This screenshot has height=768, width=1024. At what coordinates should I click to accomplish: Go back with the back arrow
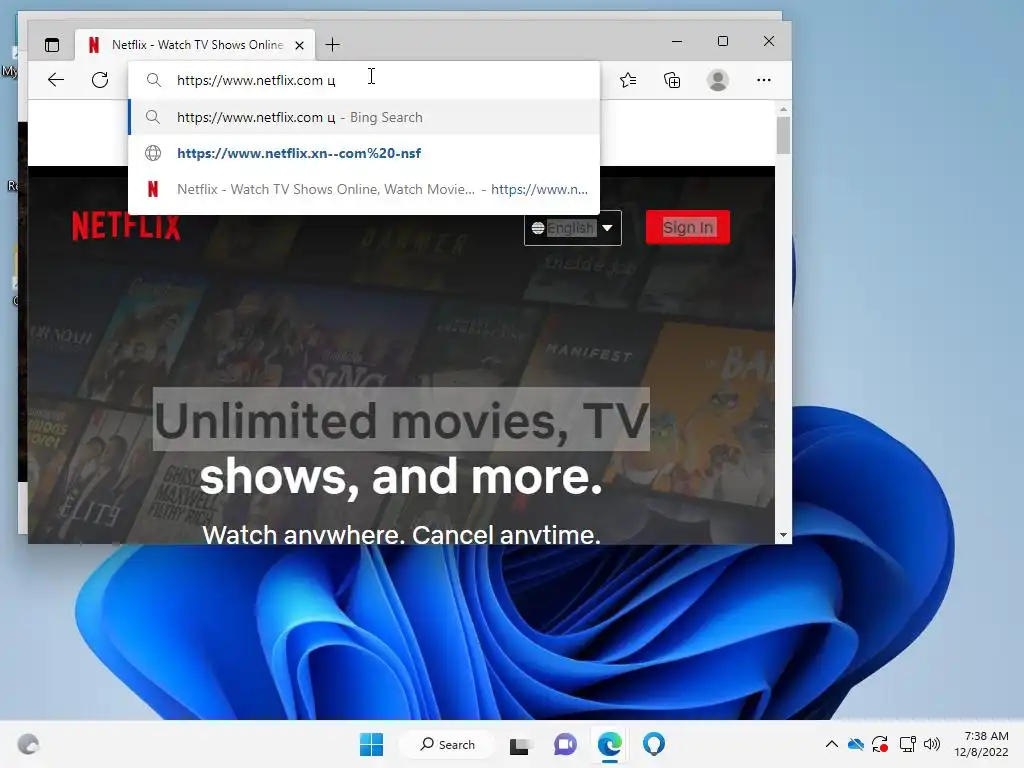coord(56,80)
